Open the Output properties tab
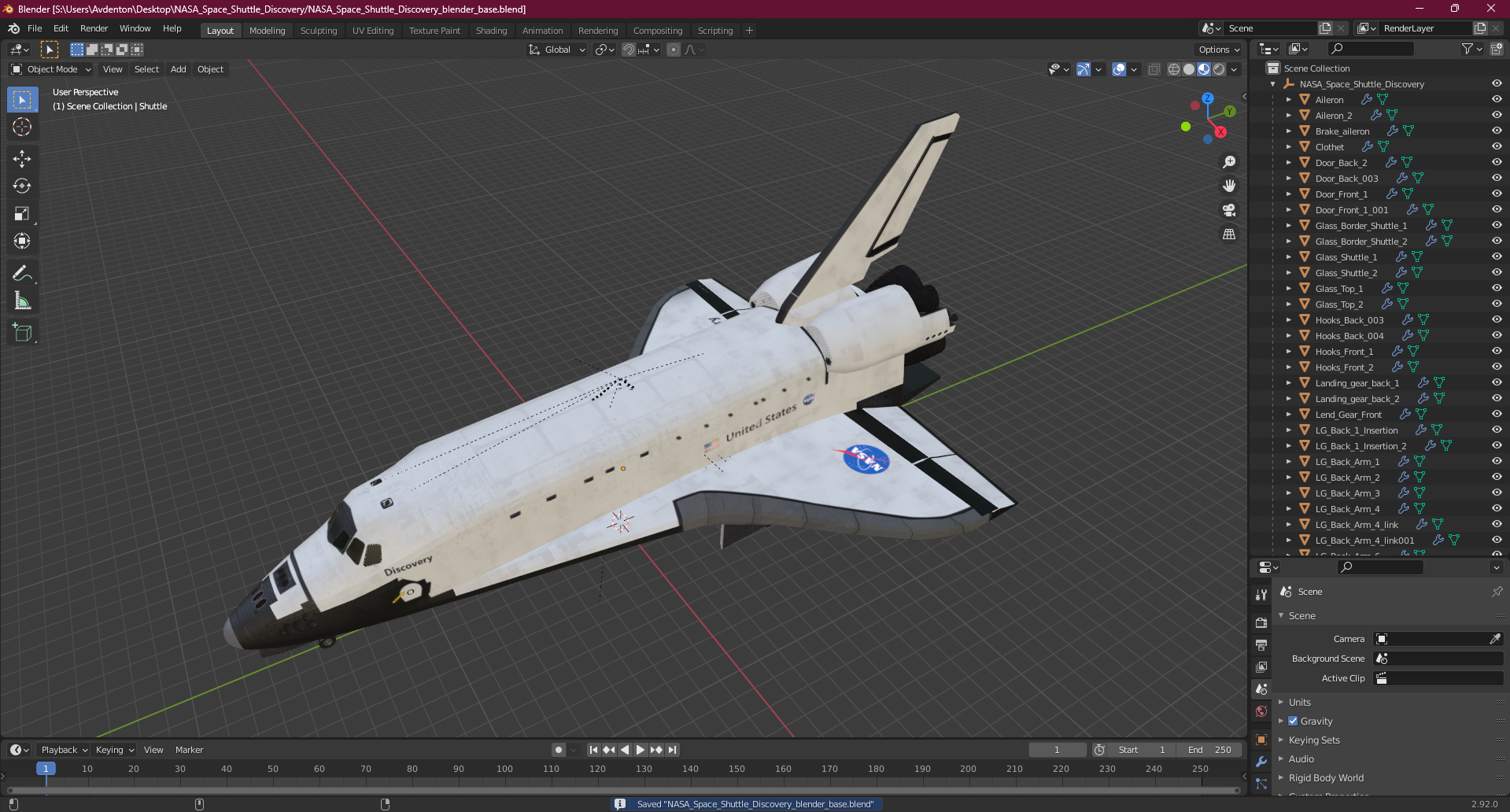 click(x=1261, y=645)
